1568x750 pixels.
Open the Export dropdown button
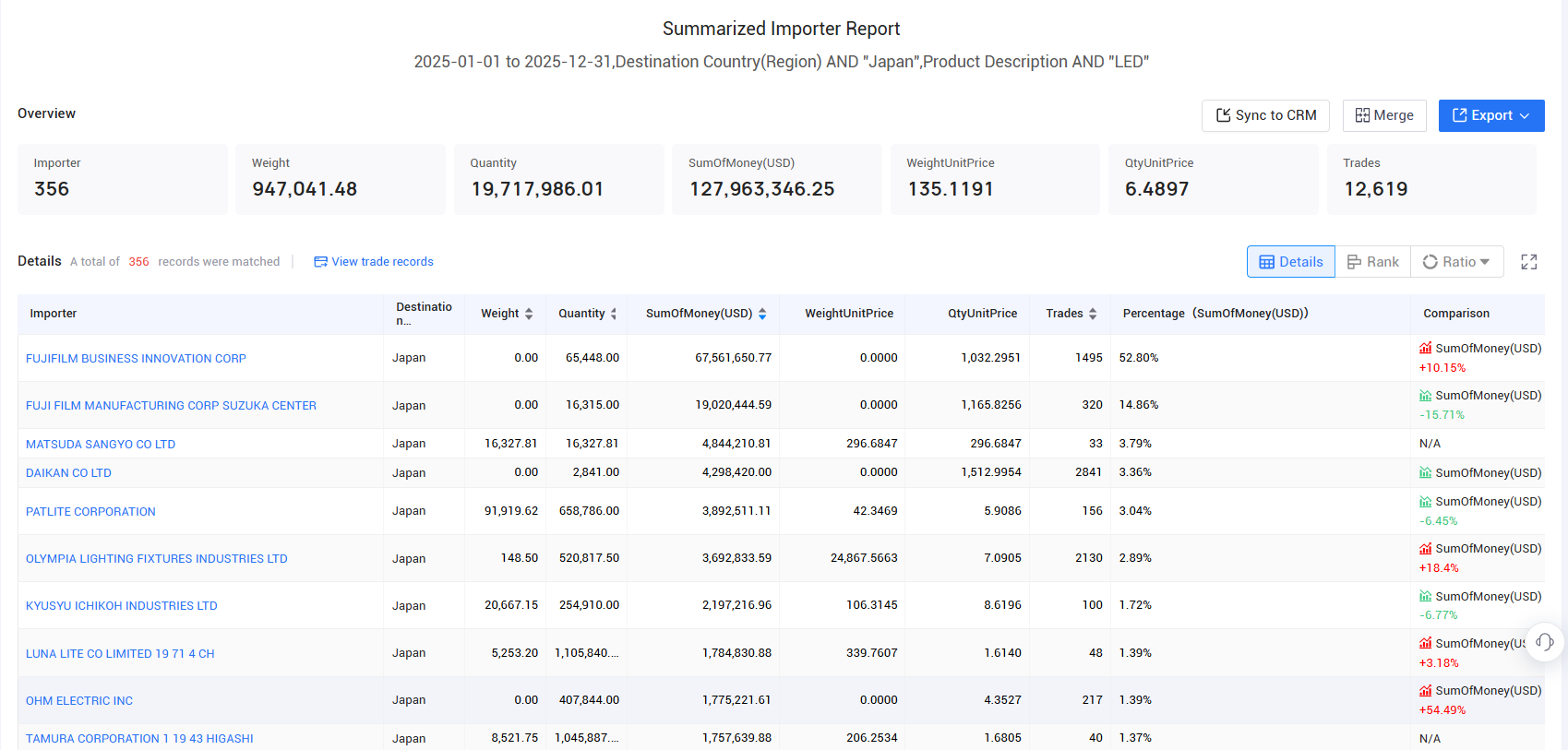1491,115
